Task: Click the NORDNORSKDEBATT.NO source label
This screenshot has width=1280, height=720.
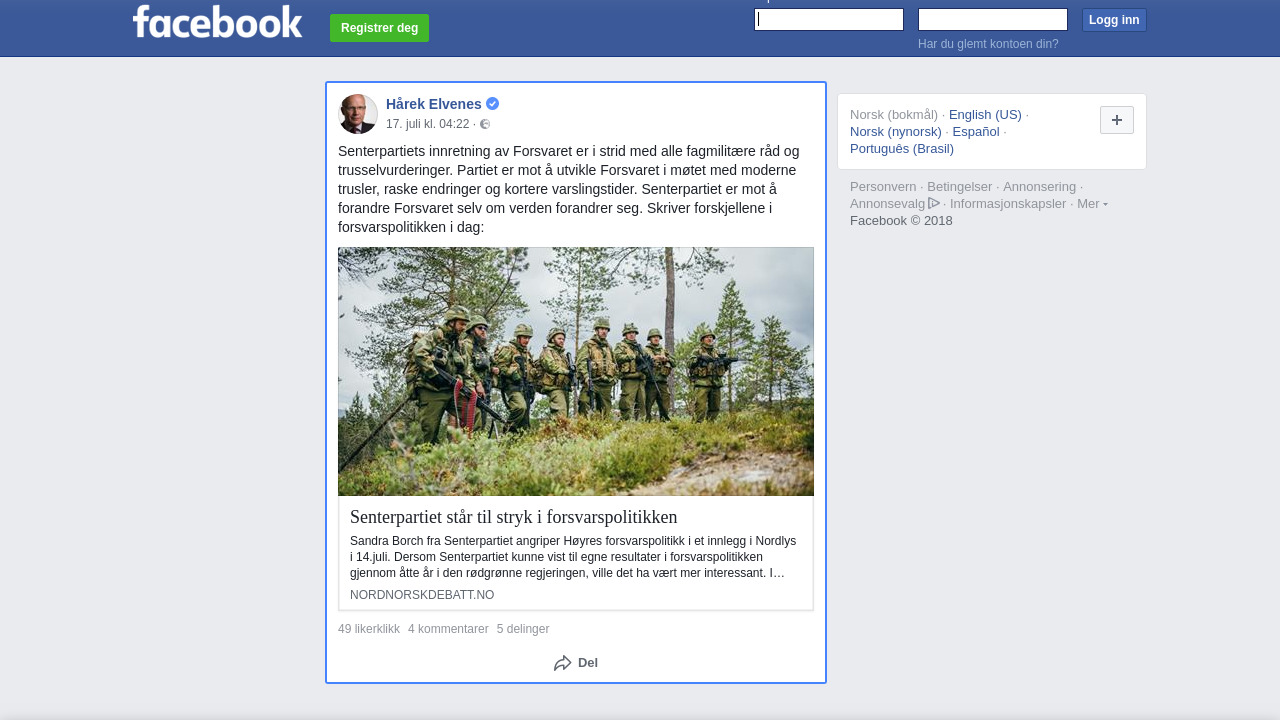Action: 422,595
